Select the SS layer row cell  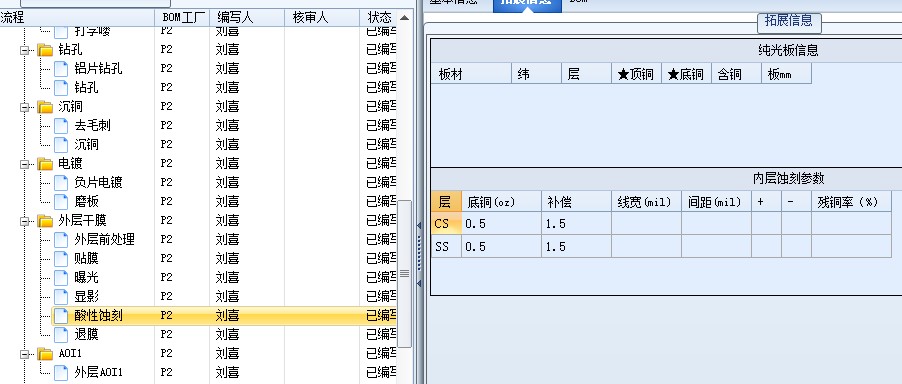pos(446,247)
